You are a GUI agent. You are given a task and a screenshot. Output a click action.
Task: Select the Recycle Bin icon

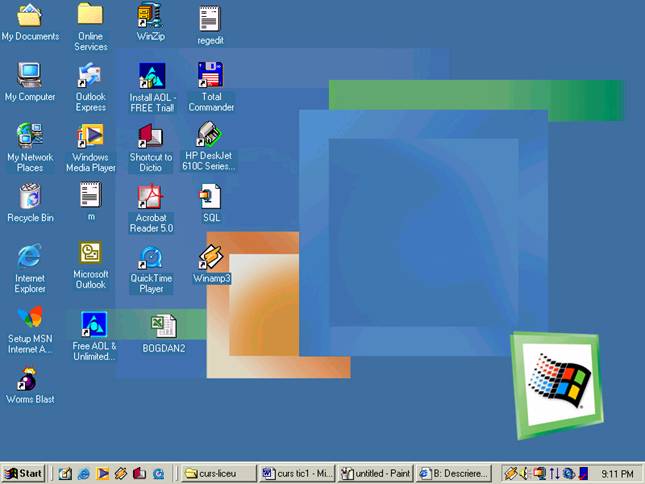coord(30,196)
